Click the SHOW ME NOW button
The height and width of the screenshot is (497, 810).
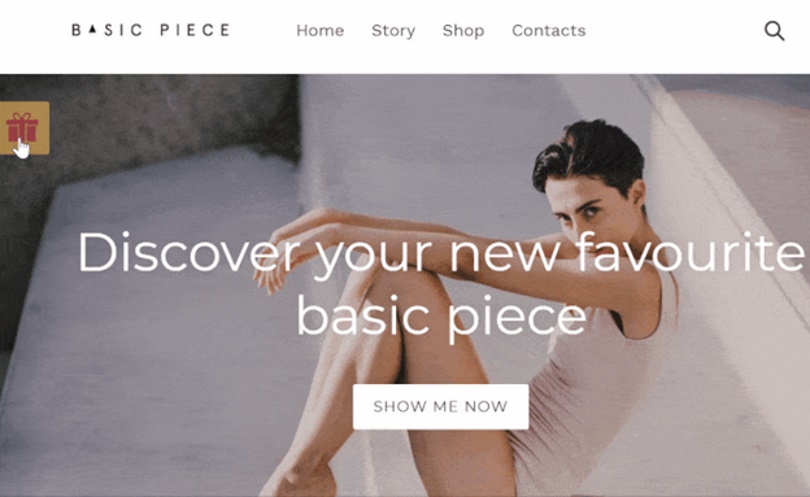tap(441, 407)
